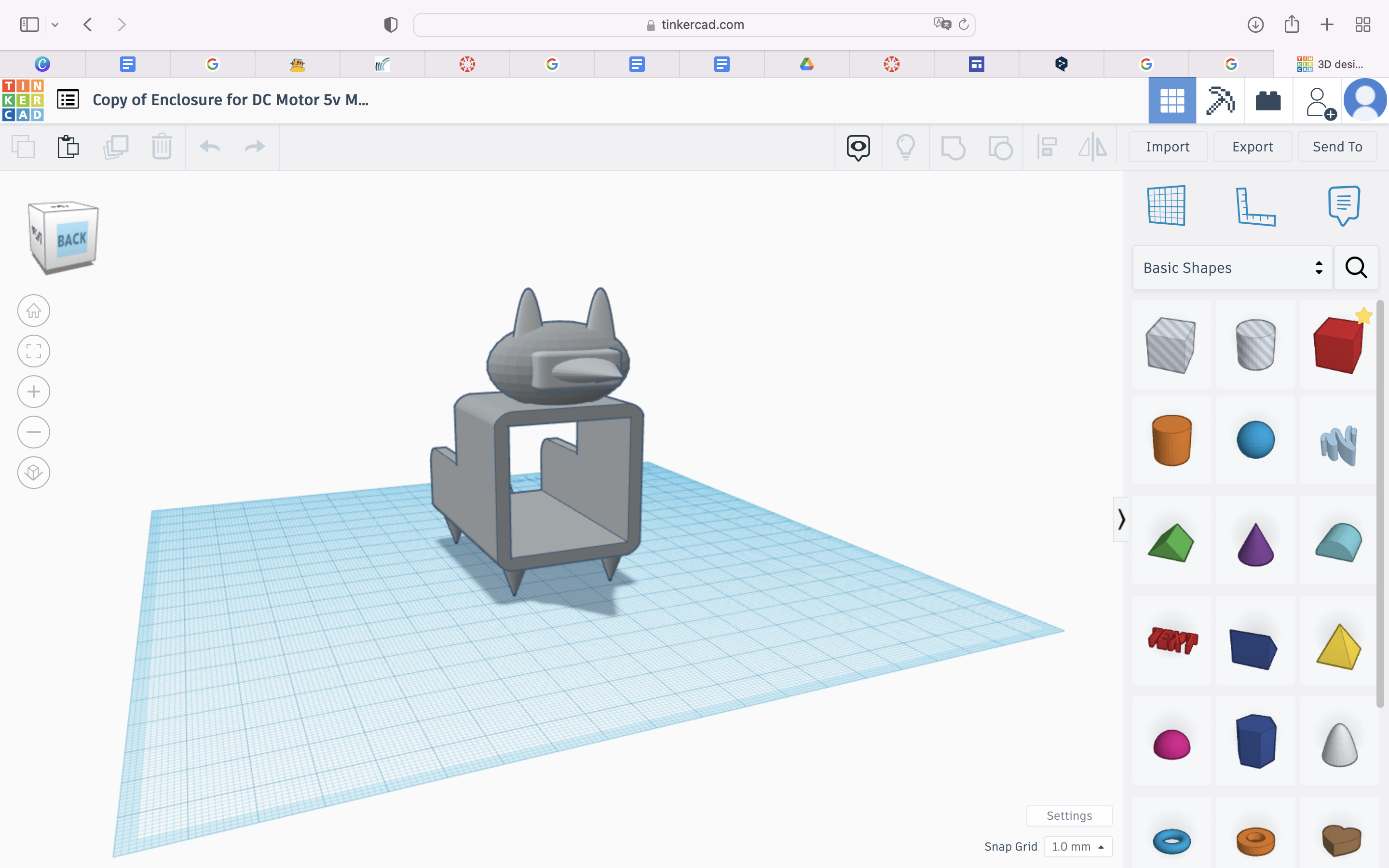1389x868 pixels.
Task: Switch to the Google Drive tab
Action: click(806, 64)
